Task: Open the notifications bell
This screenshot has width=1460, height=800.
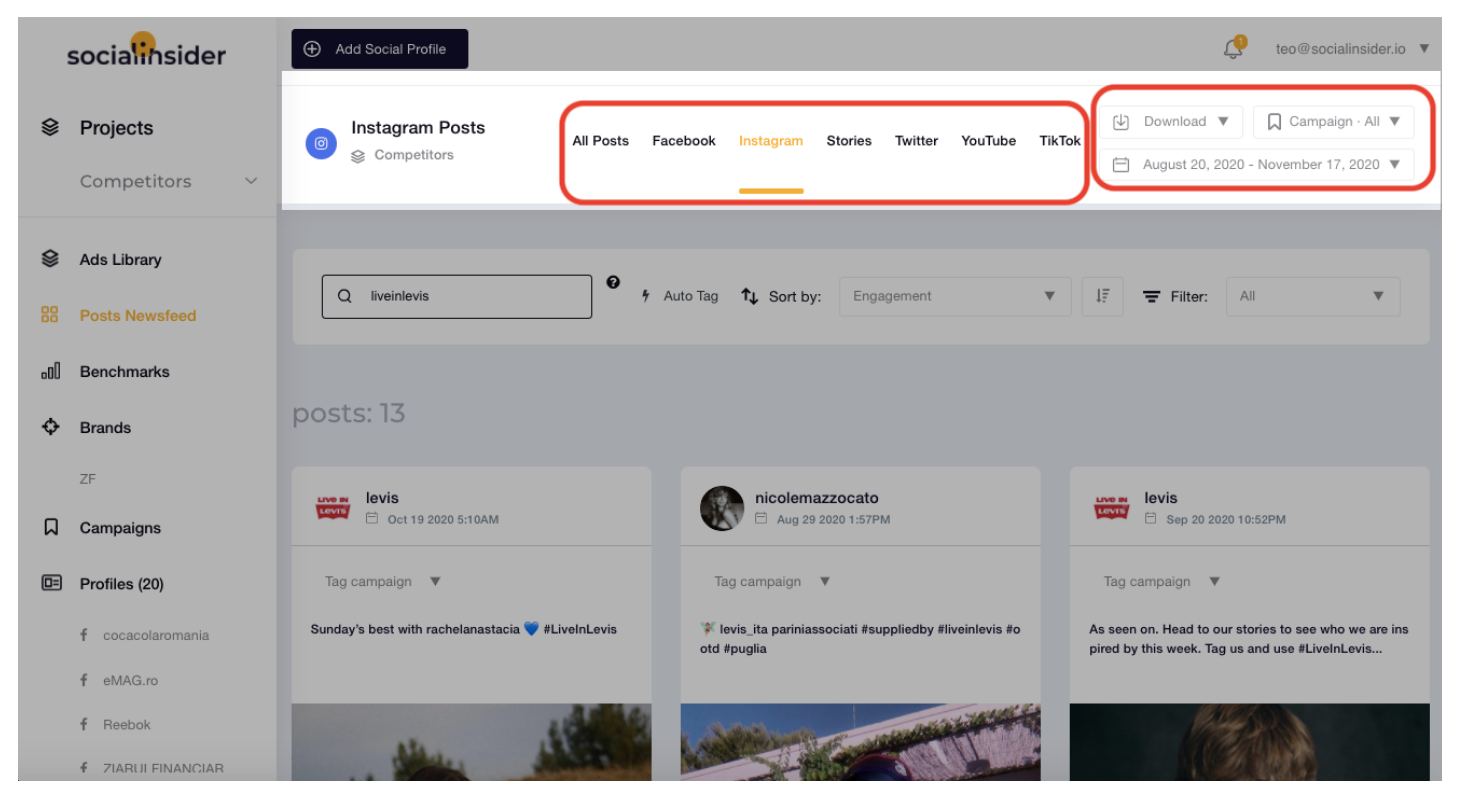Action: [x=1234, y=48]
